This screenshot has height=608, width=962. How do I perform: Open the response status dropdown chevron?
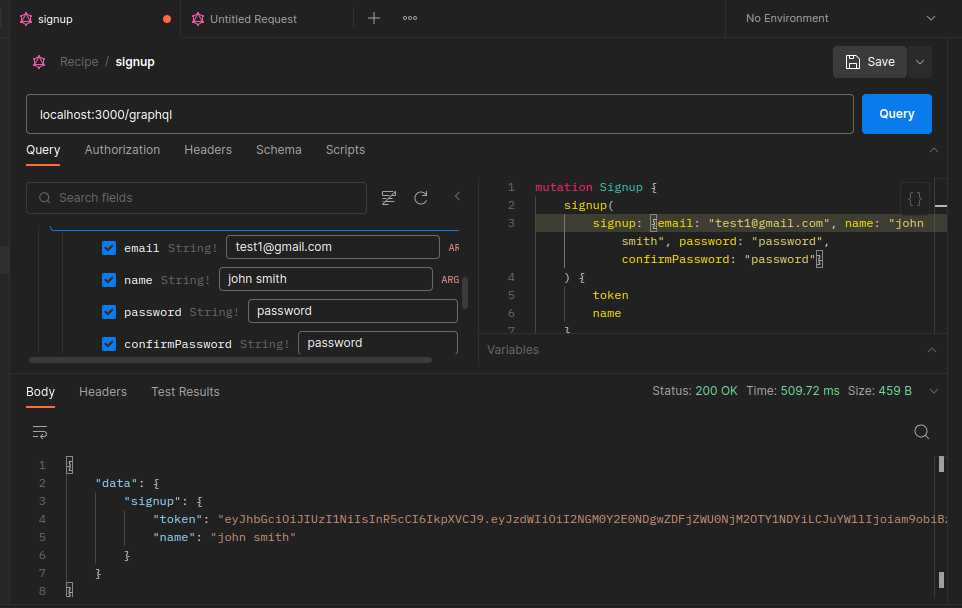pos(934,391)
